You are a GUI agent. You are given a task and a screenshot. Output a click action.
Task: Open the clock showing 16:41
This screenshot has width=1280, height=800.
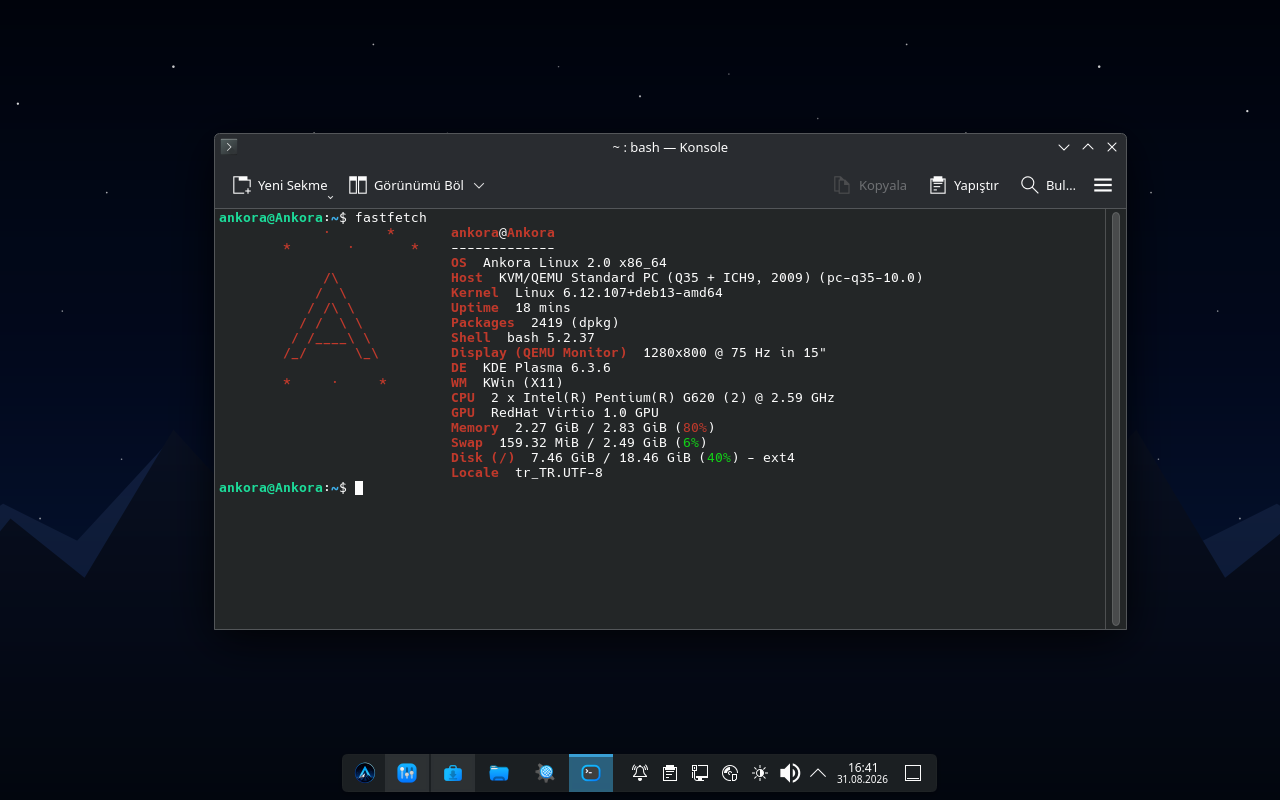(x=862, y=773)
